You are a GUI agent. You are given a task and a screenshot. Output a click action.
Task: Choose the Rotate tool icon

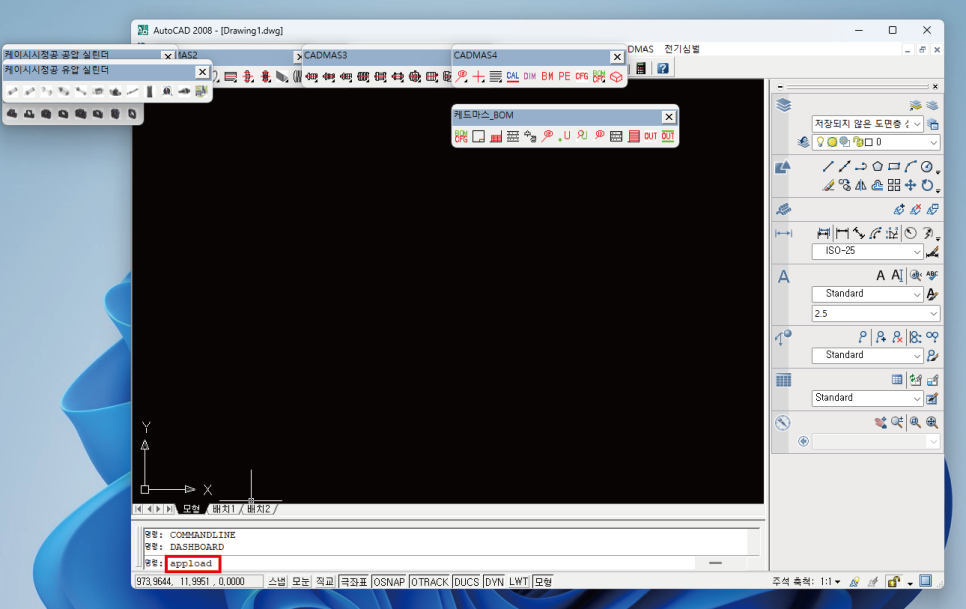pyautogui.click(x=927, y=185)
